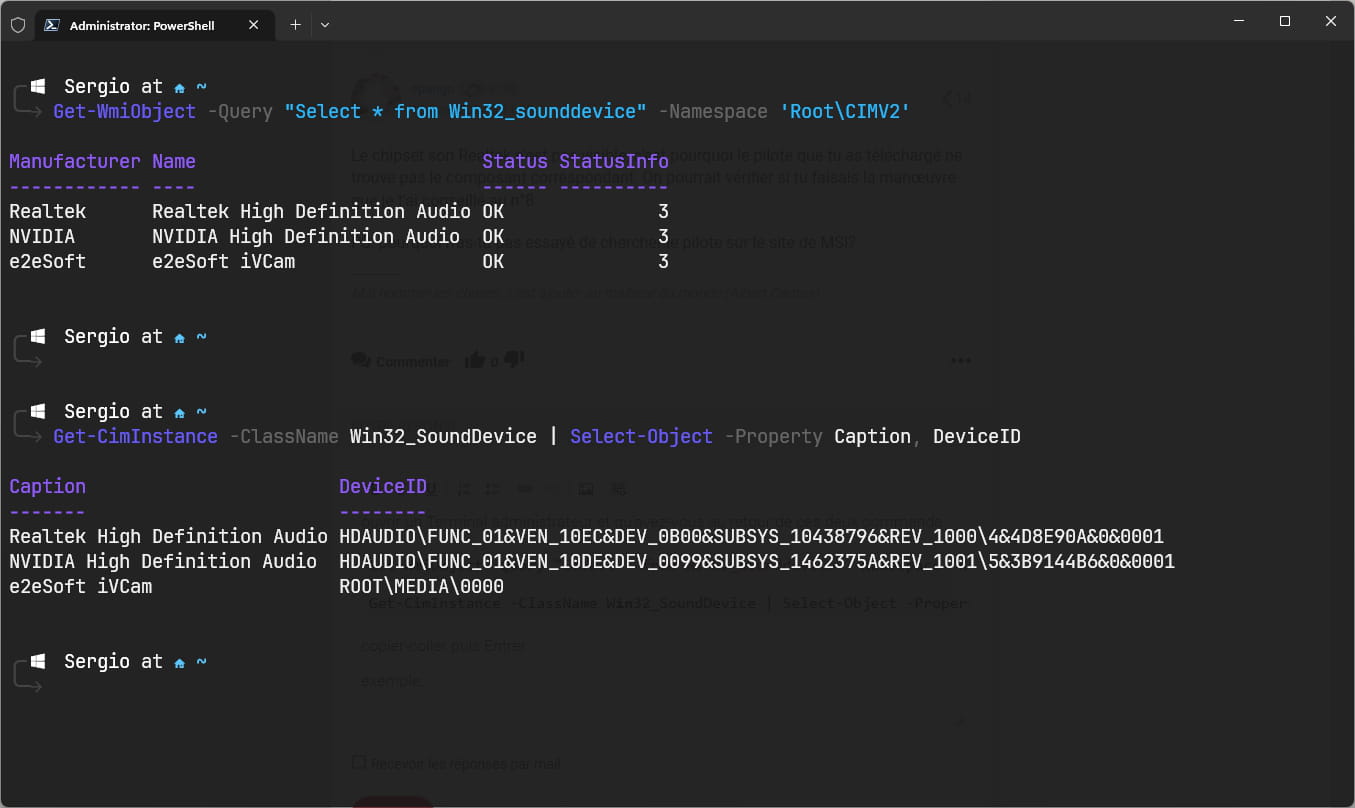Close the Administrator: PowerShell tab
The height and width of the screenshot is (808, 1355).
pyautogui.click(x=254, y=25)
